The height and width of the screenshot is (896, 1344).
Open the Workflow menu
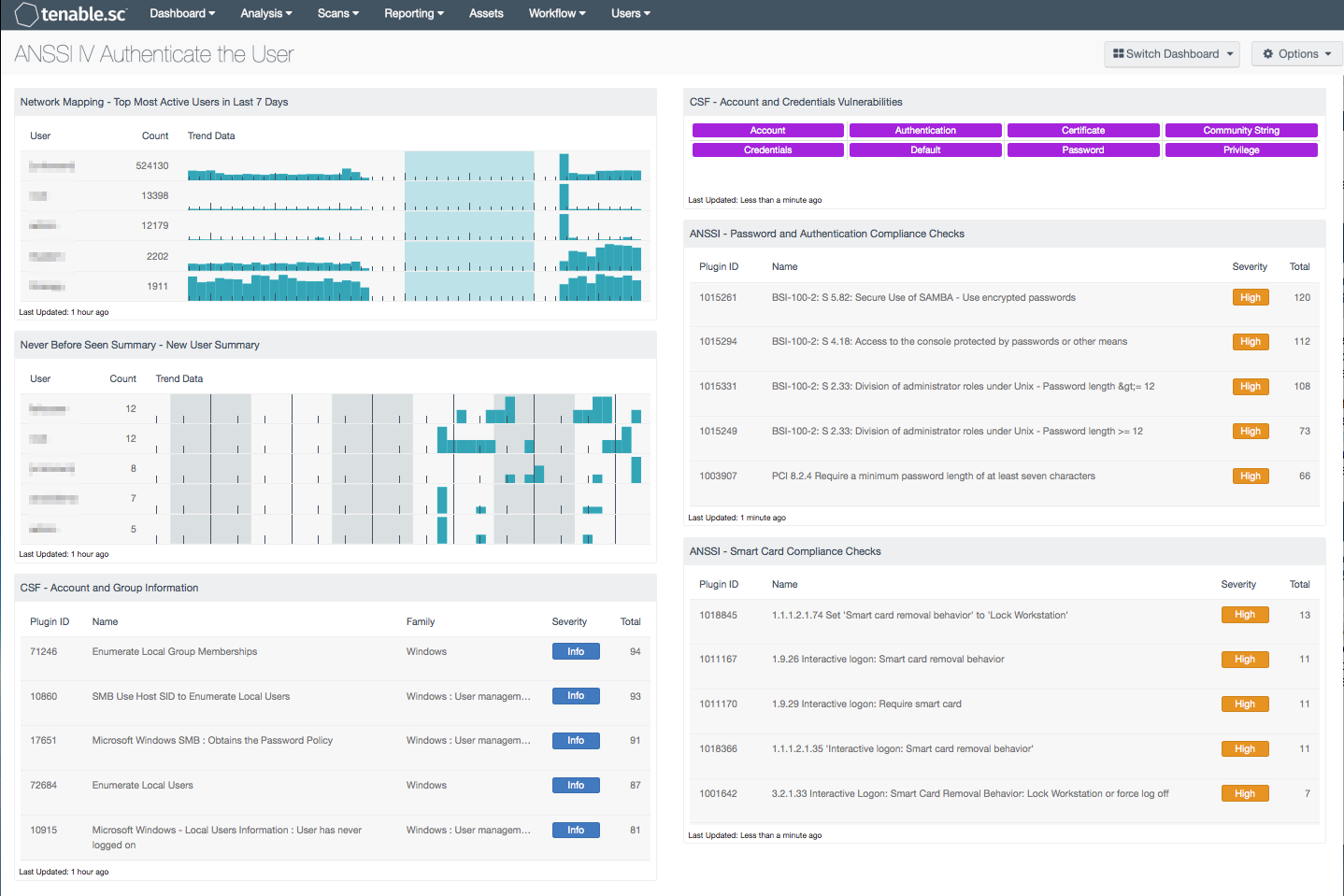(x=557, y=13)
